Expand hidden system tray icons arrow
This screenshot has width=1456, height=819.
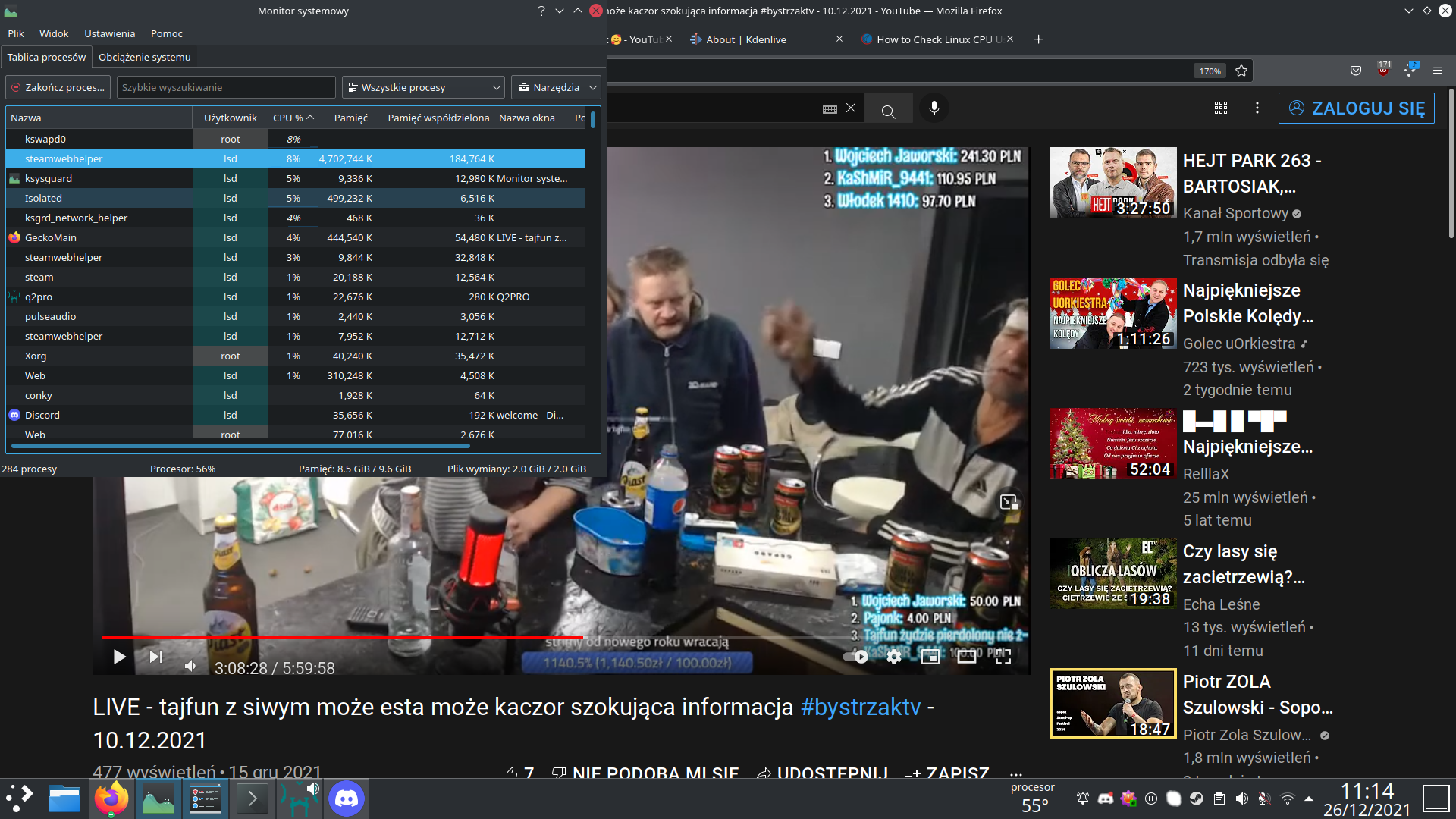click(x=1308, y=799)
